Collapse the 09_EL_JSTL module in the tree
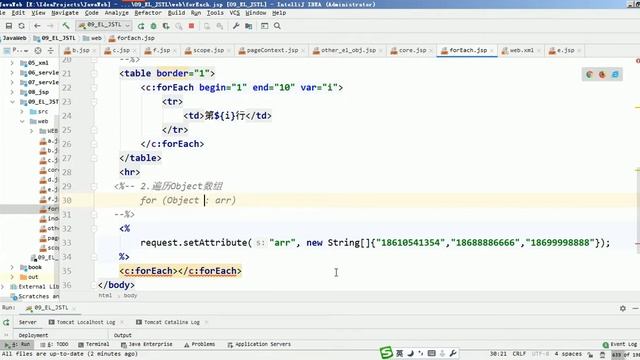Viewport: 640px width, 360px height. pos(12,102)
